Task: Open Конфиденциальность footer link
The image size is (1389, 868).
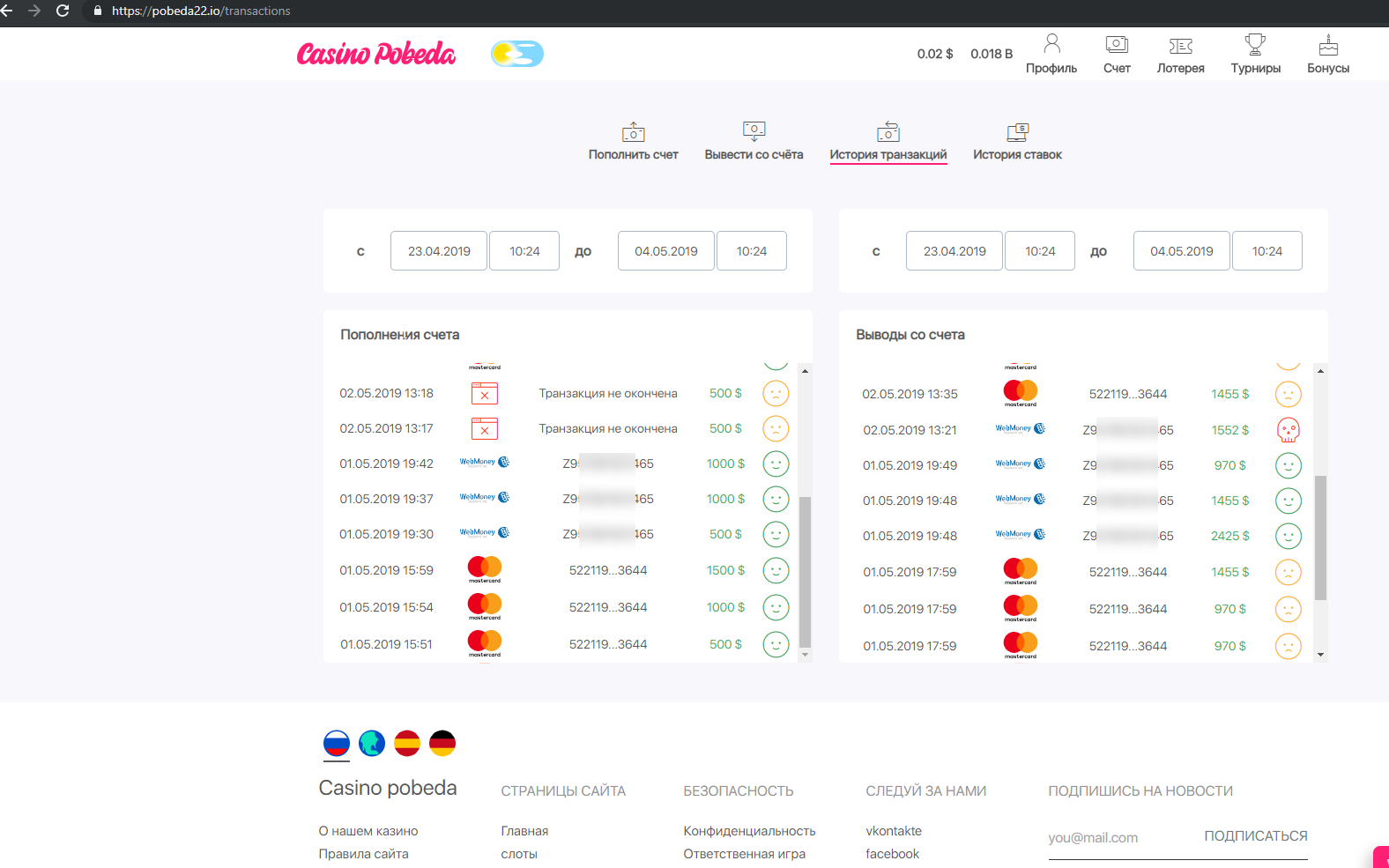Action: (x=749, y=831)
